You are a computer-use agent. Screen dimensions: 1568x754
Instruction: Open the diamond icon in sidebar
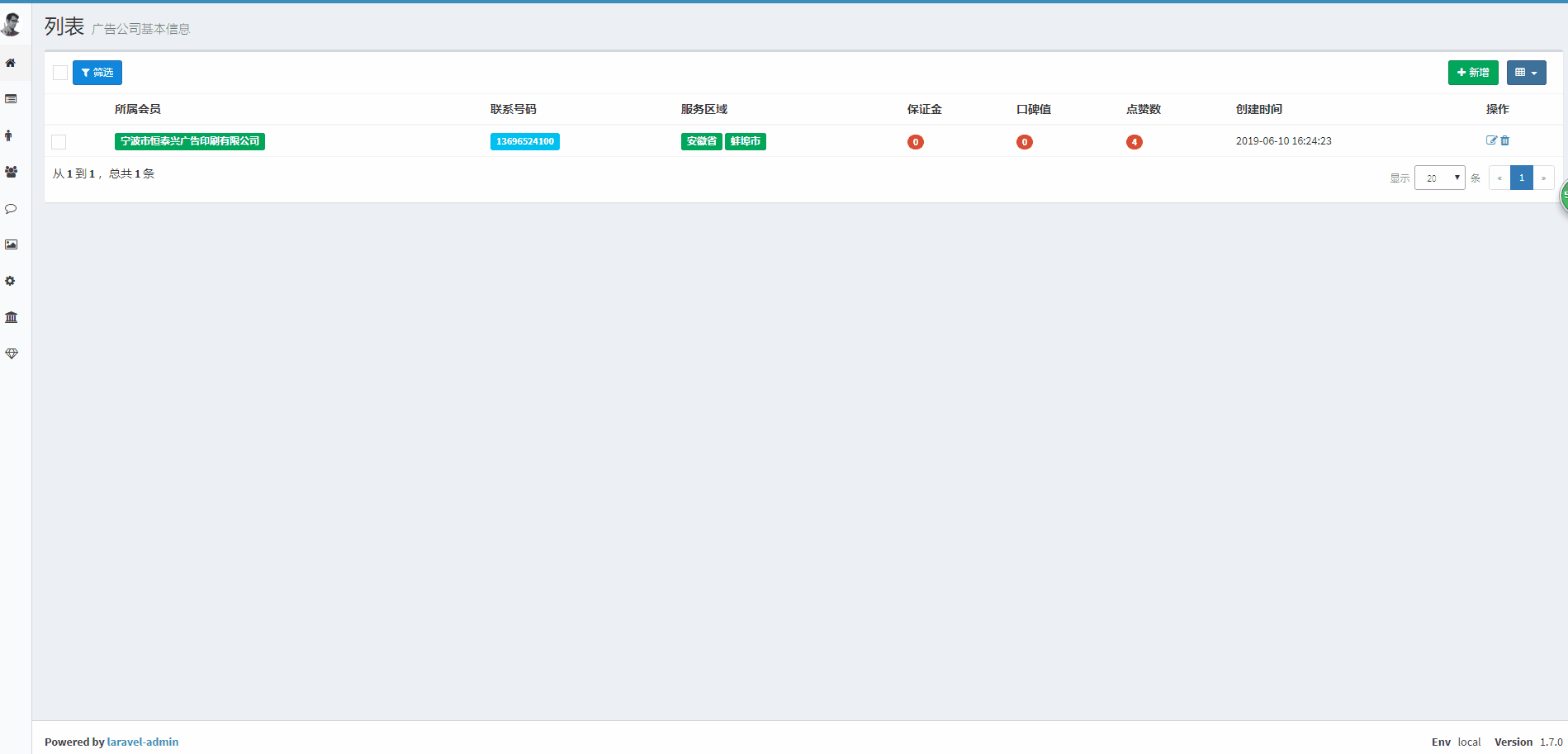(11, 353)
